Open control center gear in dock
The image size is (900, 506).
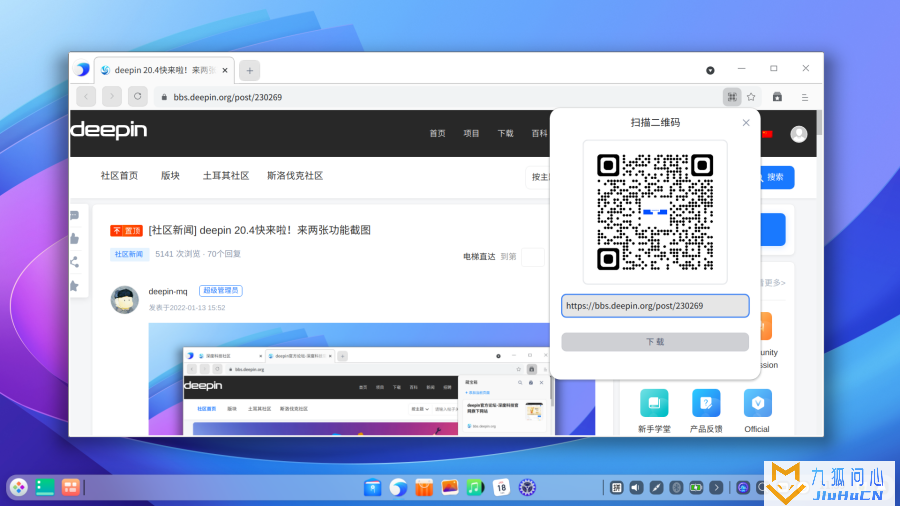click(x=527, y=488)
